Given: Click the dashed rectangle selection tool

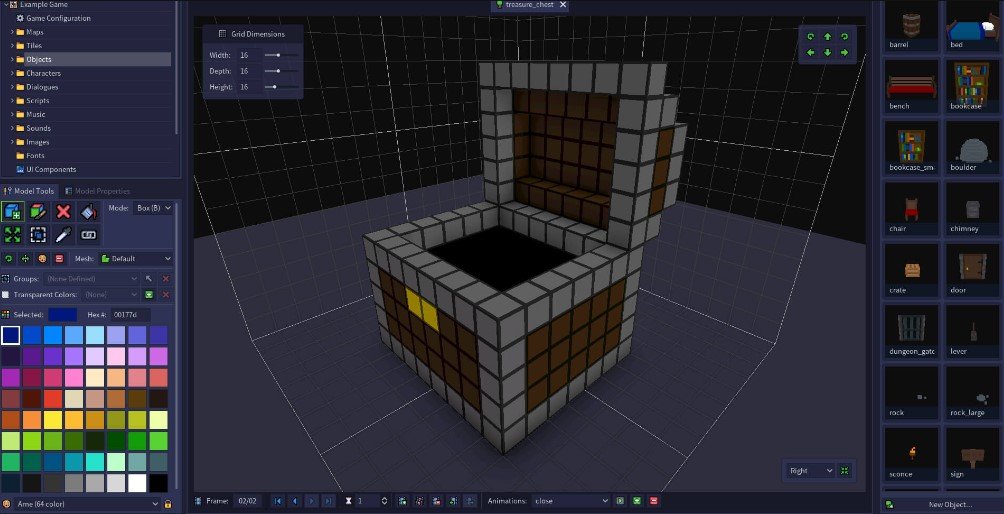Looking at the screenshot, I should coord(38,235).
